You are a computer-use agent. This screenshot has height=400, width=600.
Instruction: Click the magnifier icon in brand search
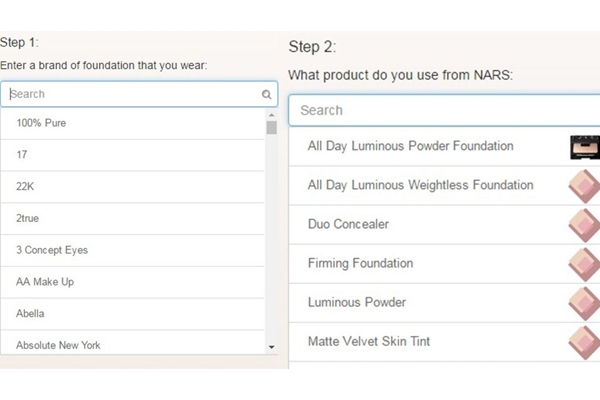pos(267,95)
